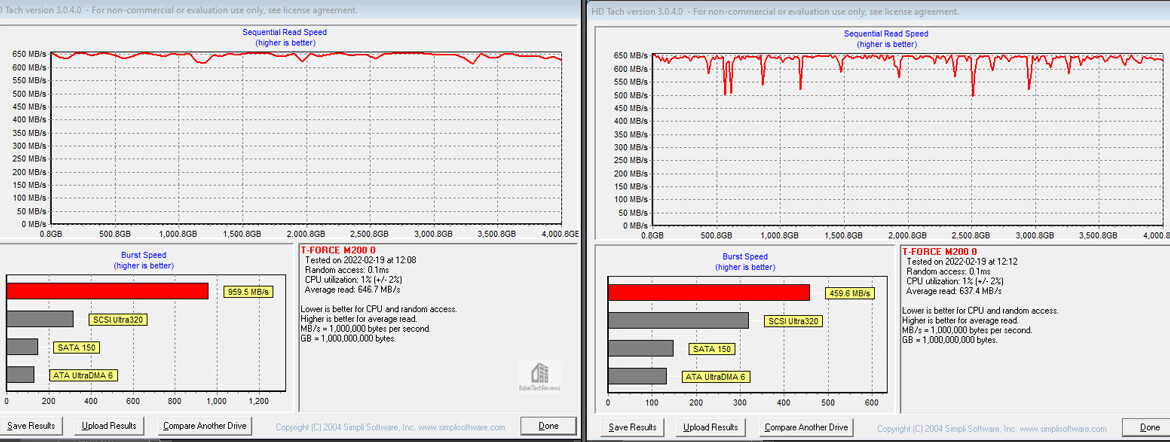Click SCSI Ultra320 label in right window
Viewport: 1170px width, 442px height.
[x=795, y=321]
